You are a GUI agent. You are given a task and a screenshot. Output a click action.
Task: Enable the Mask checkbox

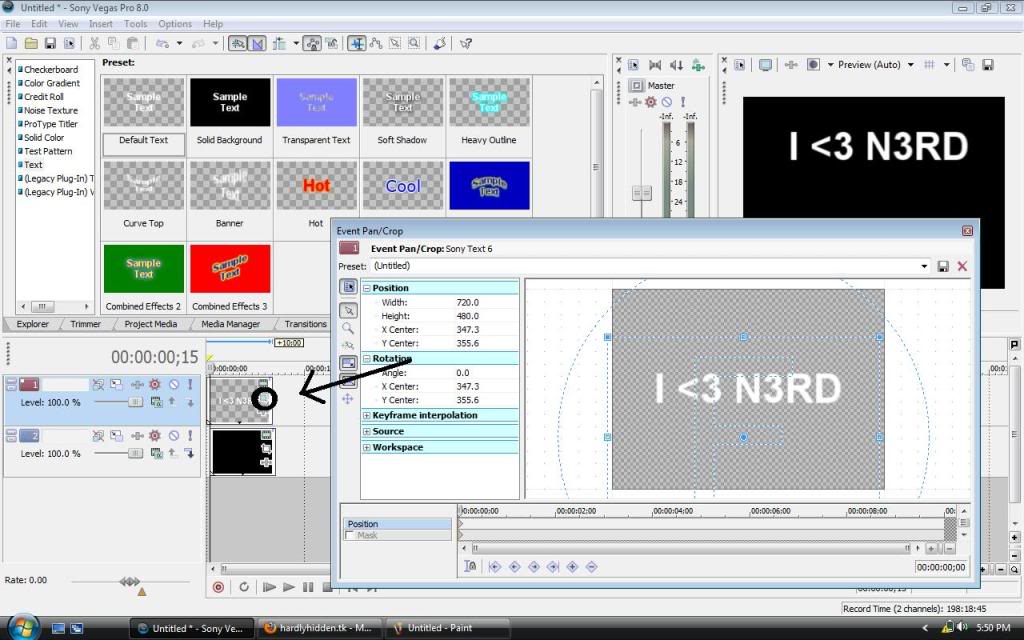point(350,535)
